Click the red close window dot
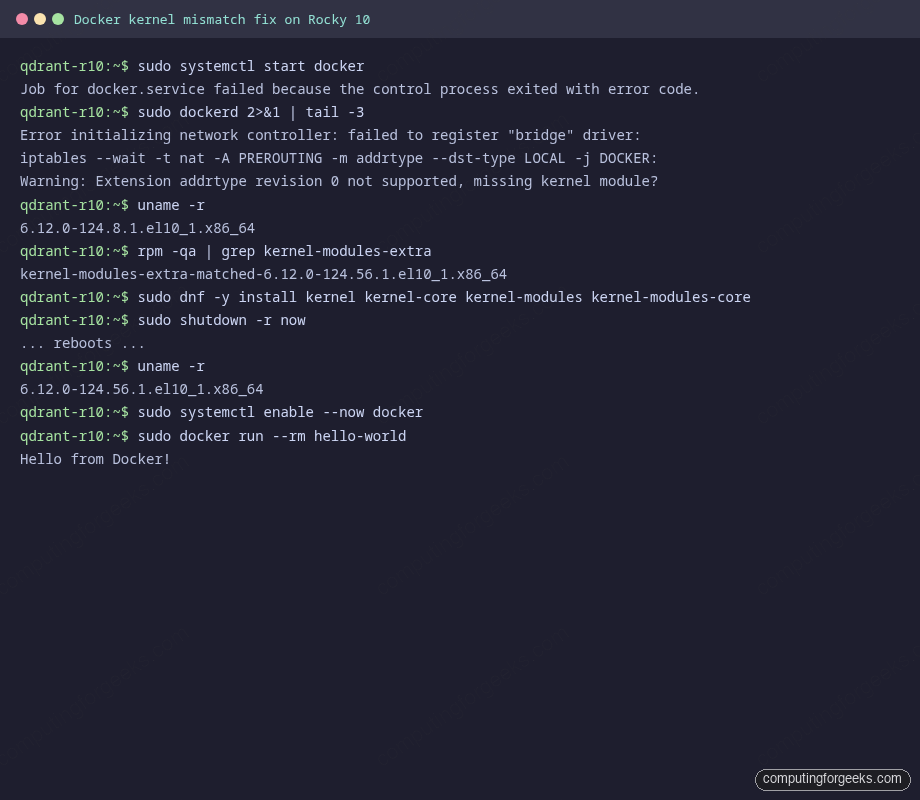Image resolution: width=920 pixels, height=800 pixels. click(22, 19)
